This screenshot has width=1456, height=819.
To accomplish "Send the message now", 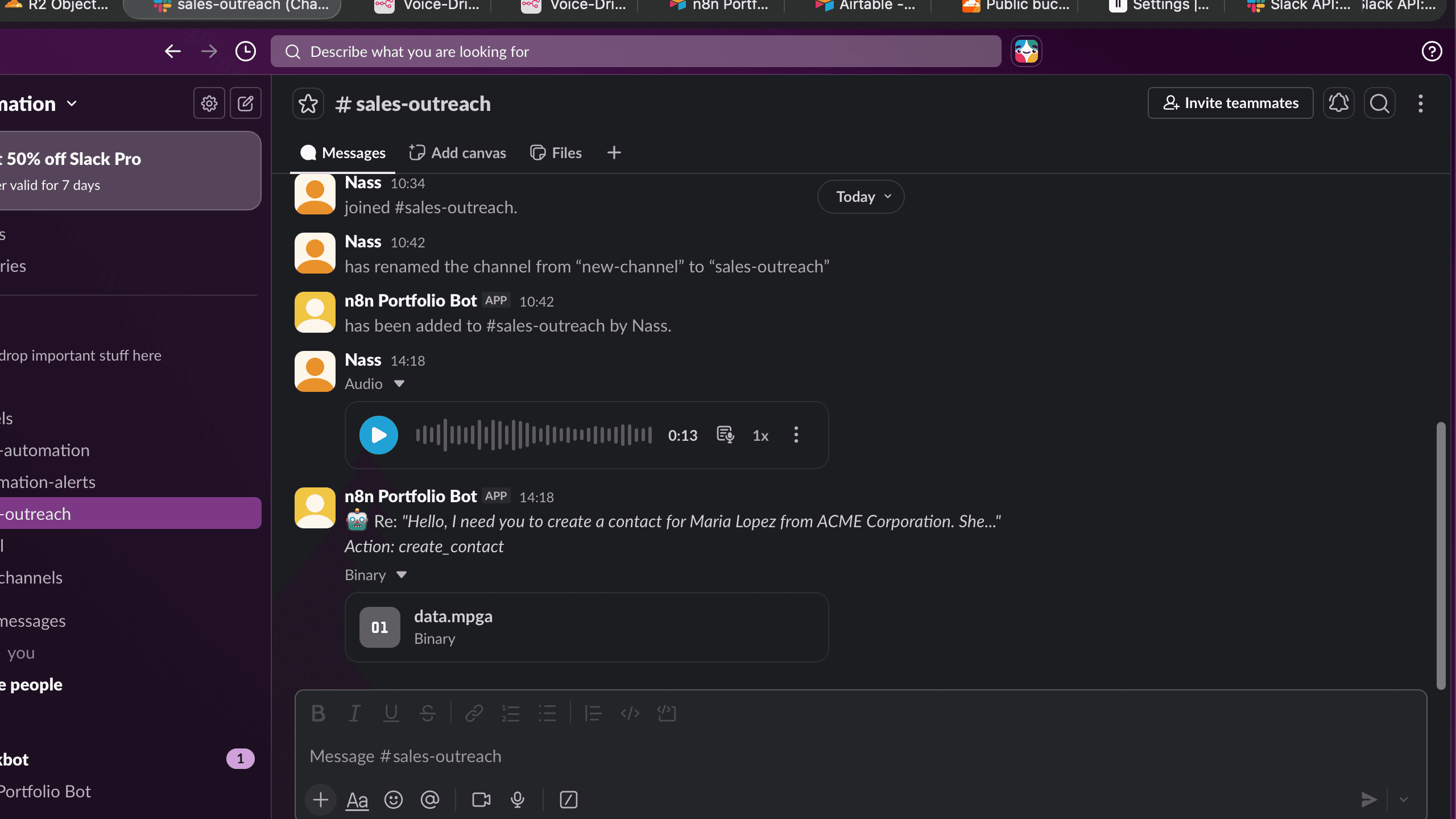I will pyautogui.click(x=1368, y=800).
